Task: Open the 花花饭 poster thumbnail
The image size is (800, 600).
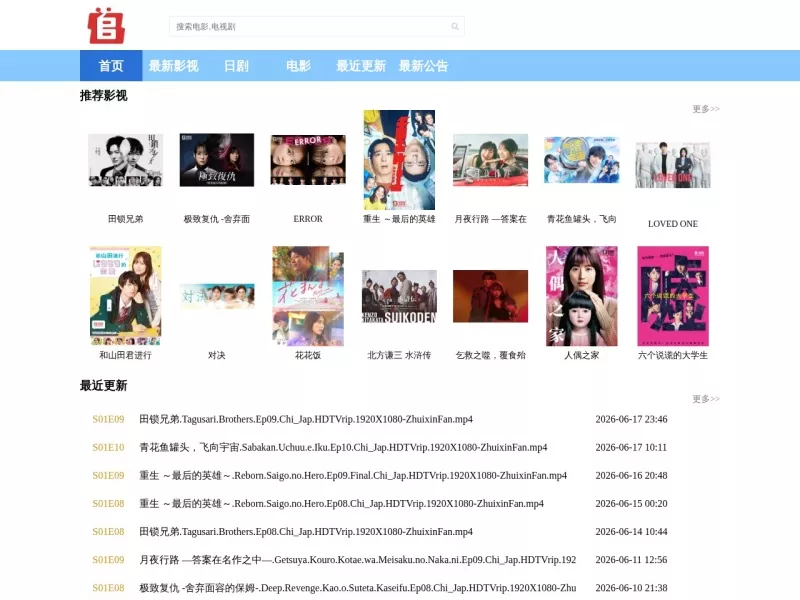Action: tap(308, 296)
